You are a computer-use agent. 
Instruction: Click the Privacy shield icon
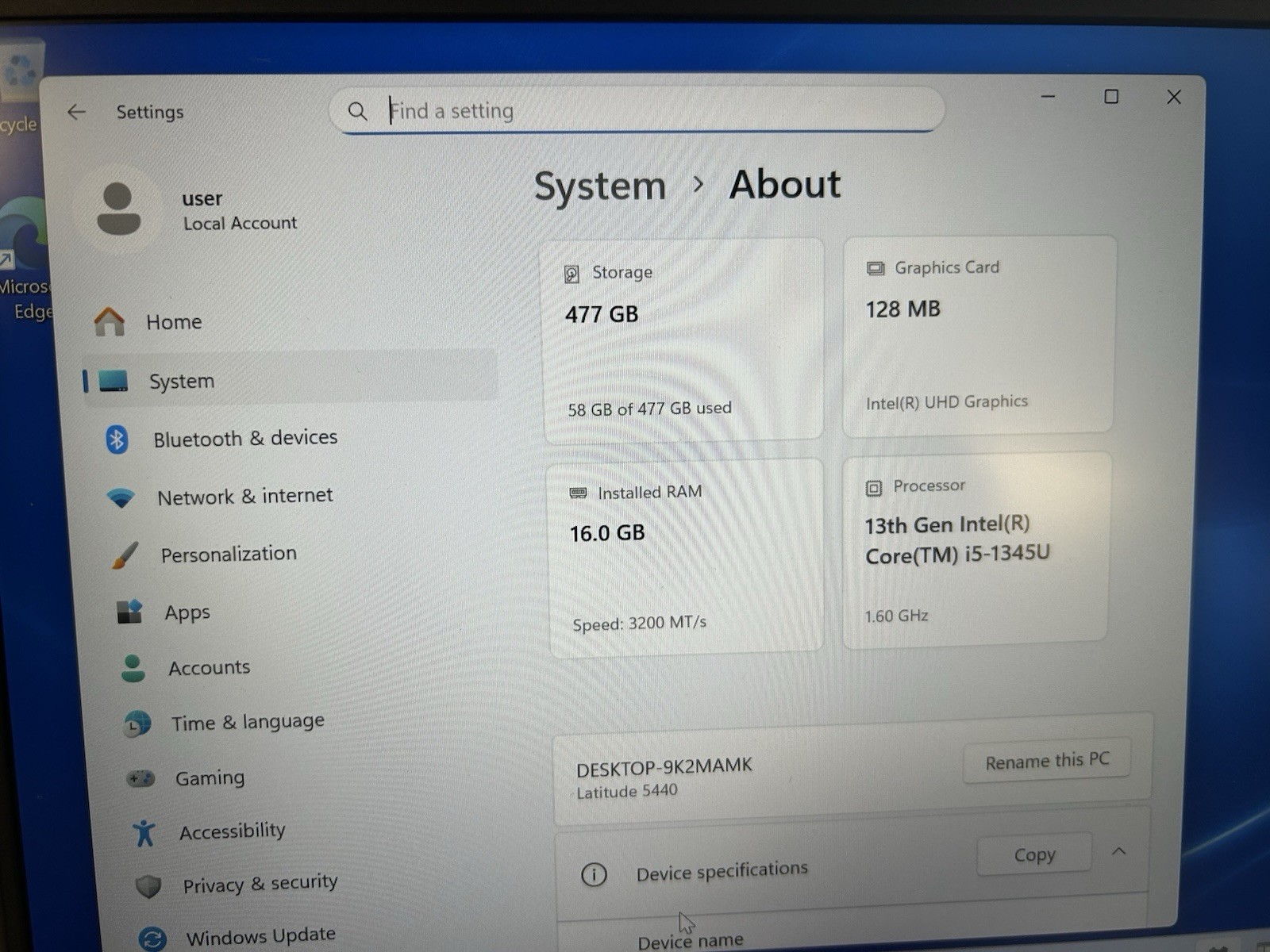click(x=148, y=886)
